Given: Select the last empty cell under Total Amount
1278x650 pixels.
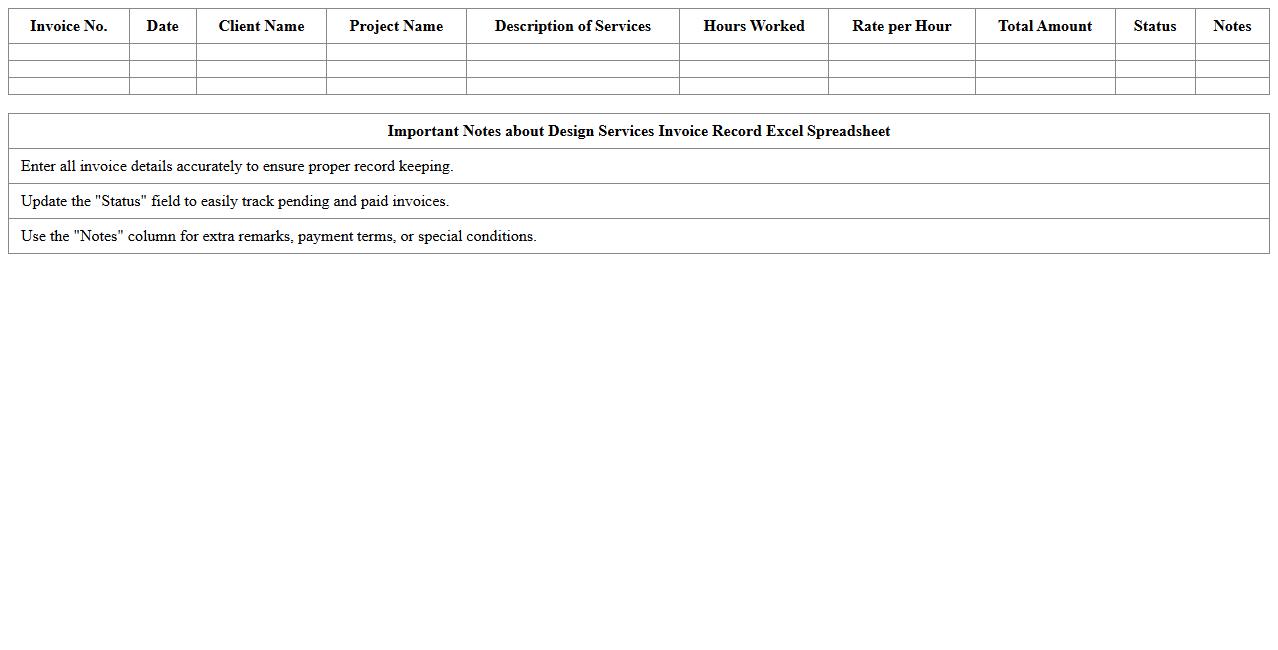Looking at the screenshot, I should tap(1045, 86).
